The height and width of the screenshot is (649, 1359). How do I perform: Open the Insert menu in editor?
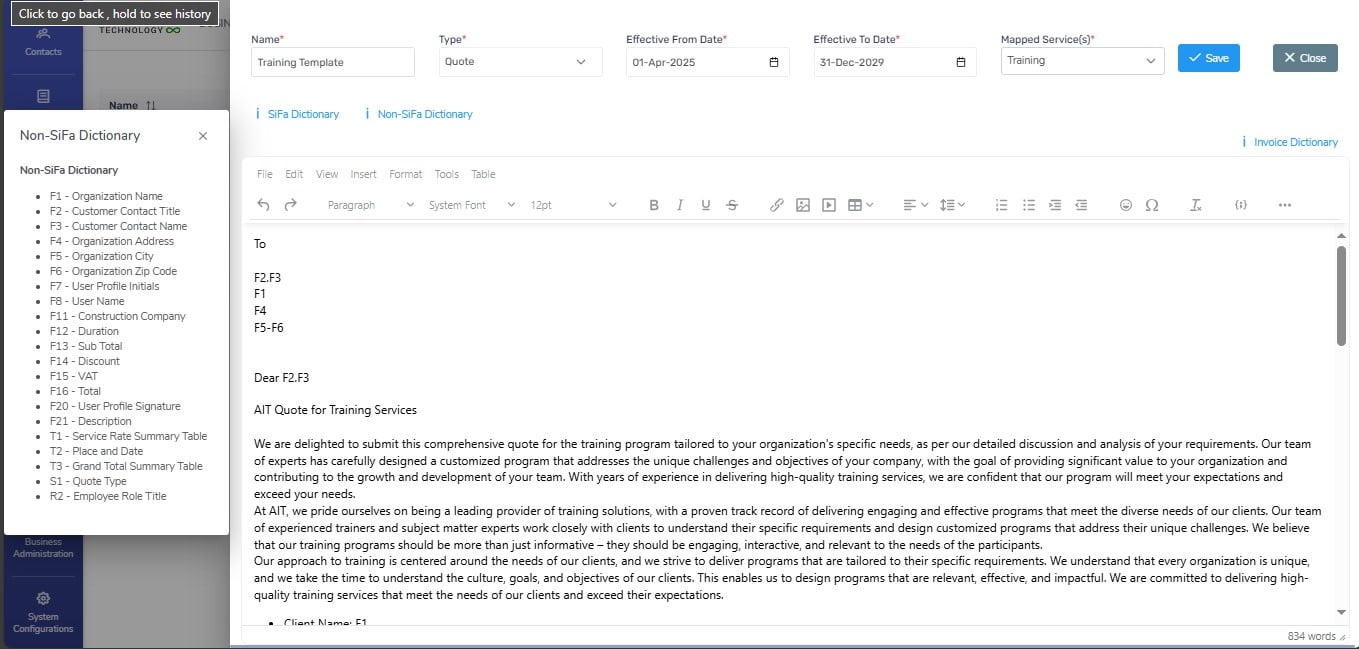363,174
